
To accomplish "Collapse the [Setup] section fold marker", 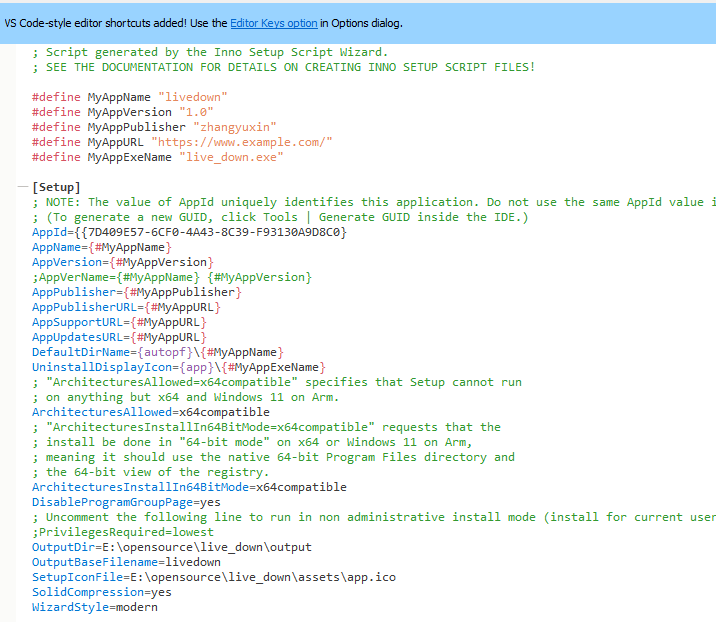I will pyautogui.click(x=22, y=187).
